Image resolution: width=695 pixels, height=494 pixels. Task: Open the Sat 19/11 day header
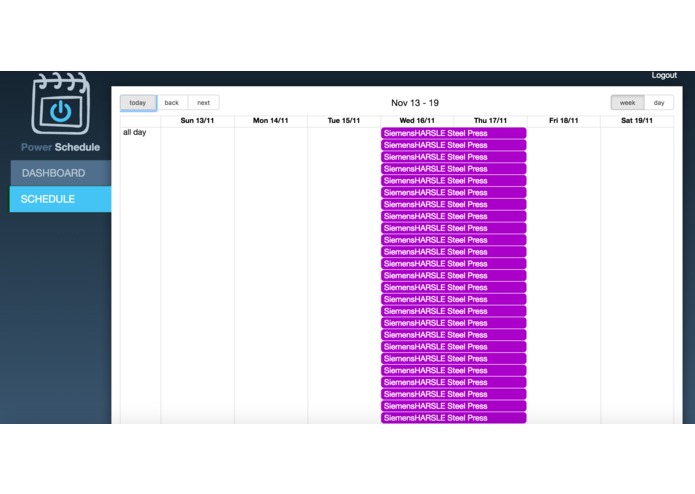pyautogui.click(x=637, y=121)
